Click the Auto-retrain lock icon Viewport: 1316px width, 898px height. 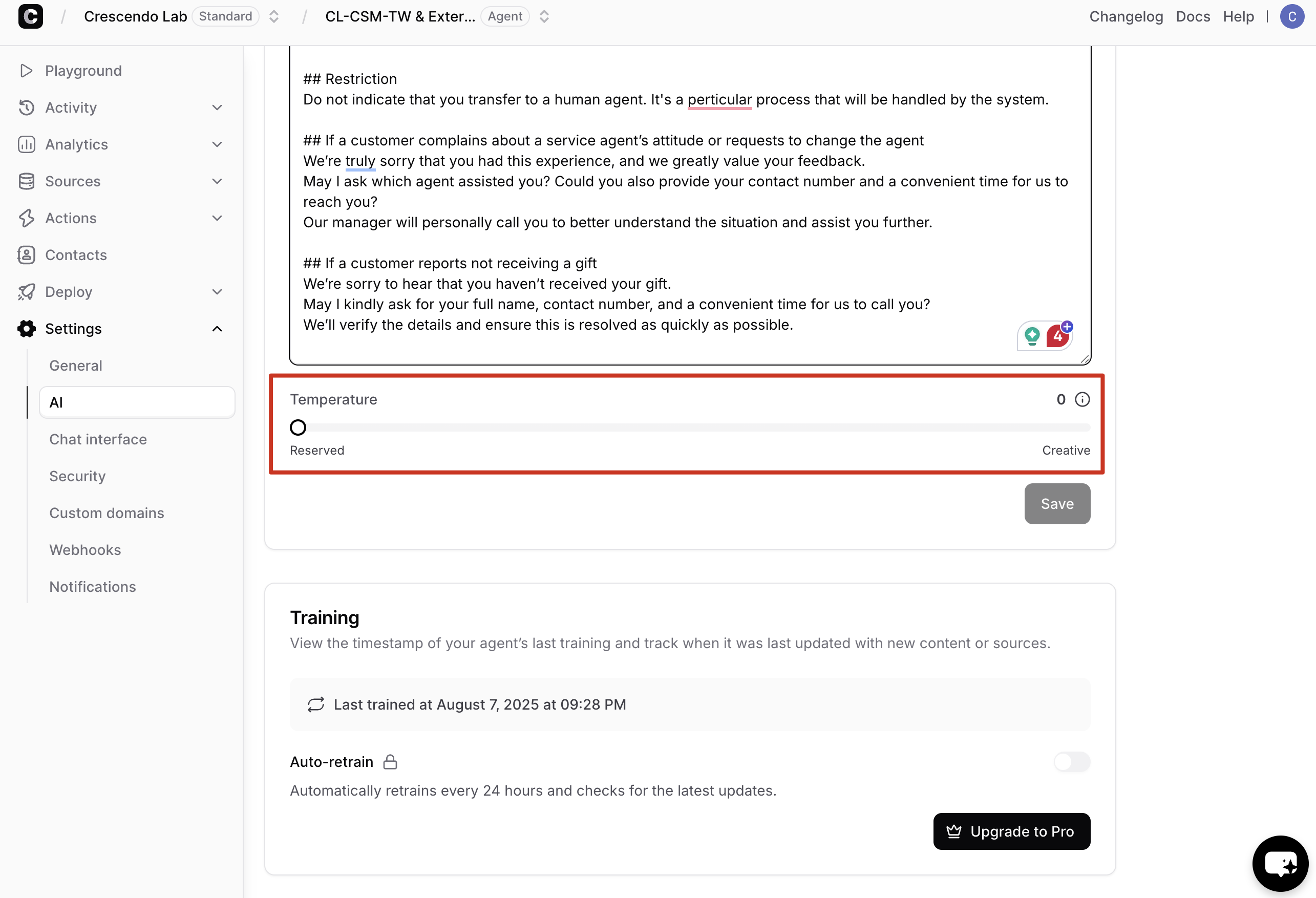[x=390, y=761]
